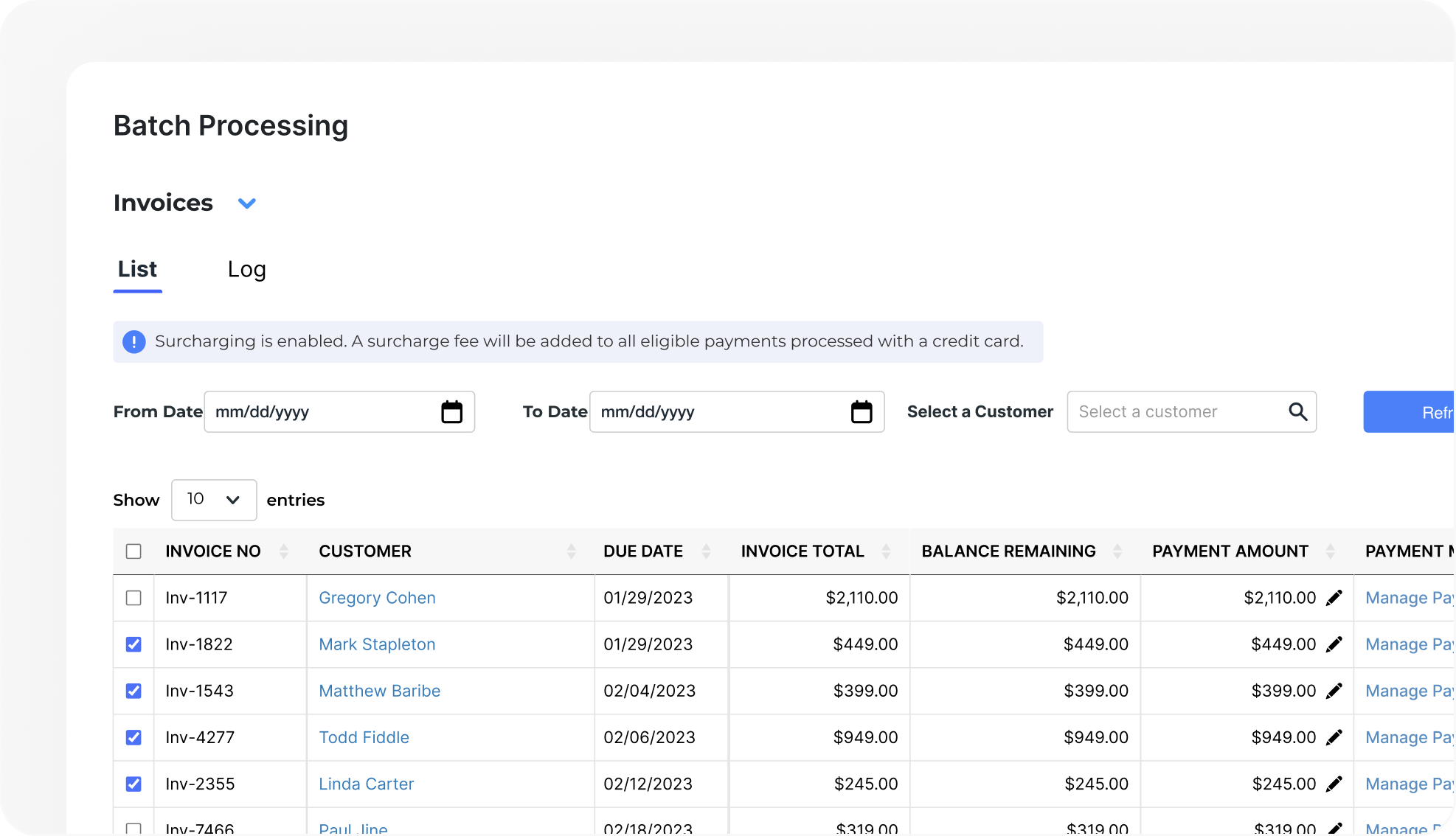Open Manage Payment link for Inv-4277
Viewport: 1456px width, 836px height.
[x=1410, y=737]
